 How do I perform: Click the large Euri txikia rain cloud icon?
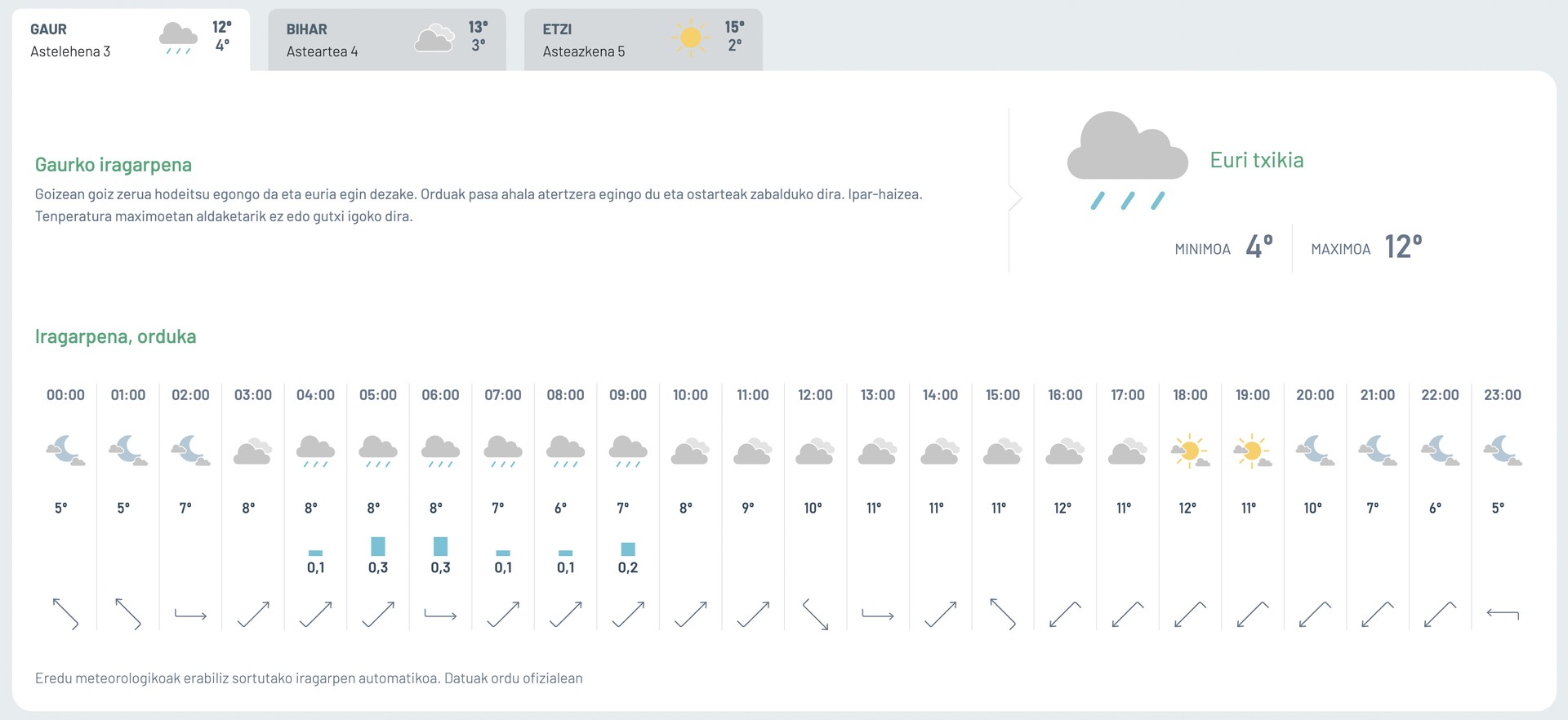(x=1127, y=161)
